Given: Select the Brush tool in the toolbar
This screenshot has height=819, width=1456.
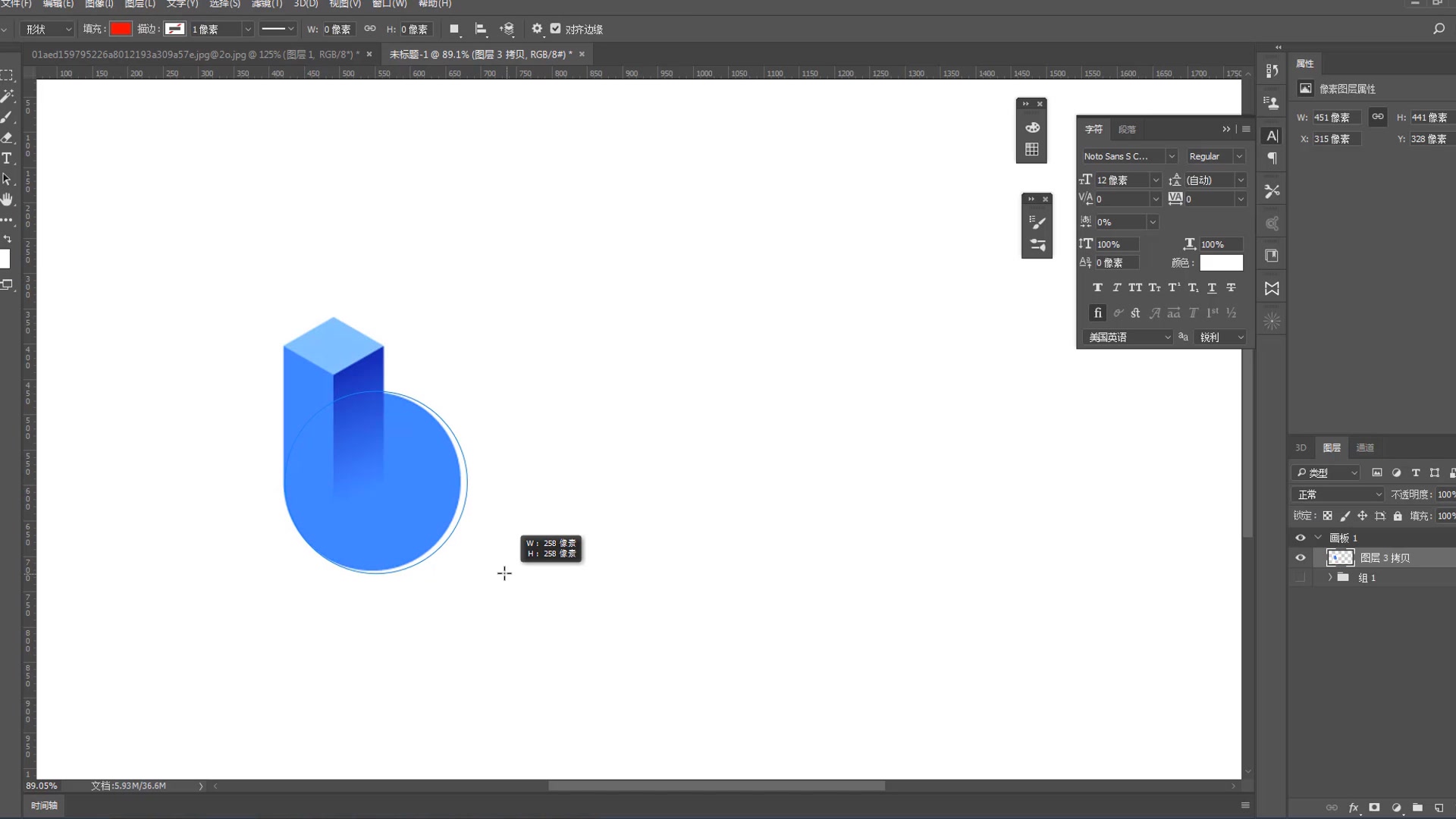Looking at the screenshot, I should click(x=7, y=117).
